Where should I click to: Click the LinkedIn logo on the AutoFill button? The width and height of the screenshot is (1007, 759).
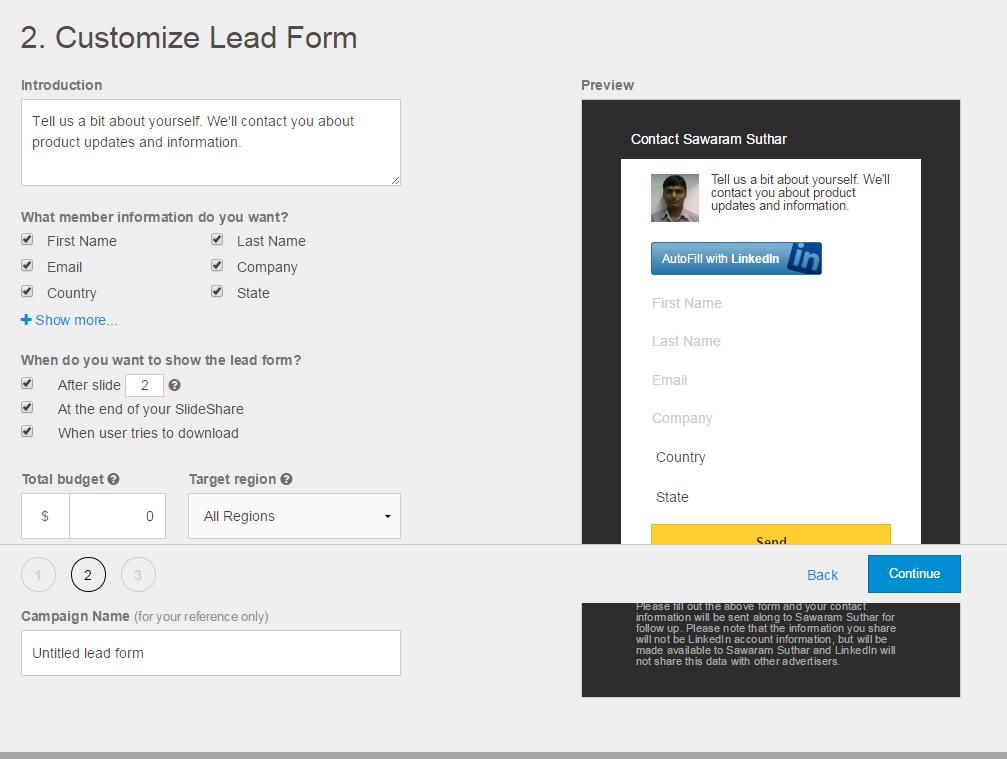click(x=805, y=258)
